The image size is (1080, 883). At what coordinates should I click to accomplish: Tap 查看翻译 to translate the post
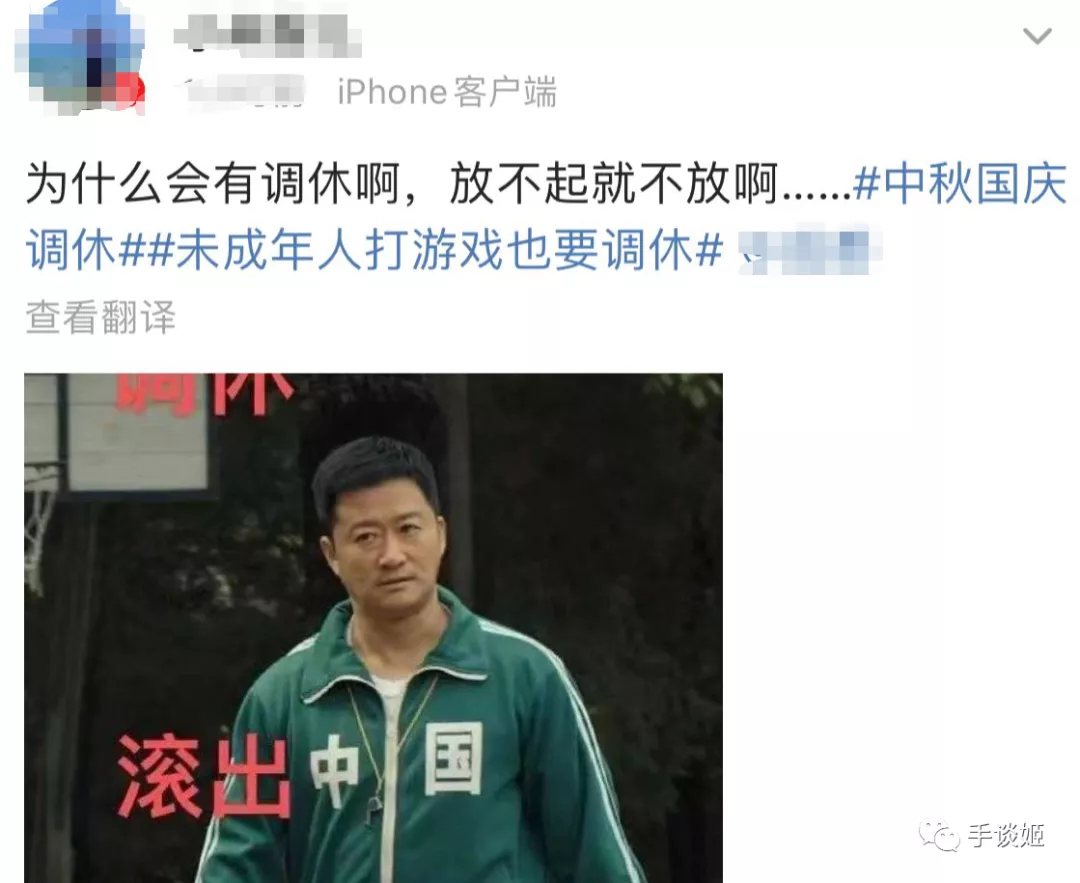[x=101, y=318]
